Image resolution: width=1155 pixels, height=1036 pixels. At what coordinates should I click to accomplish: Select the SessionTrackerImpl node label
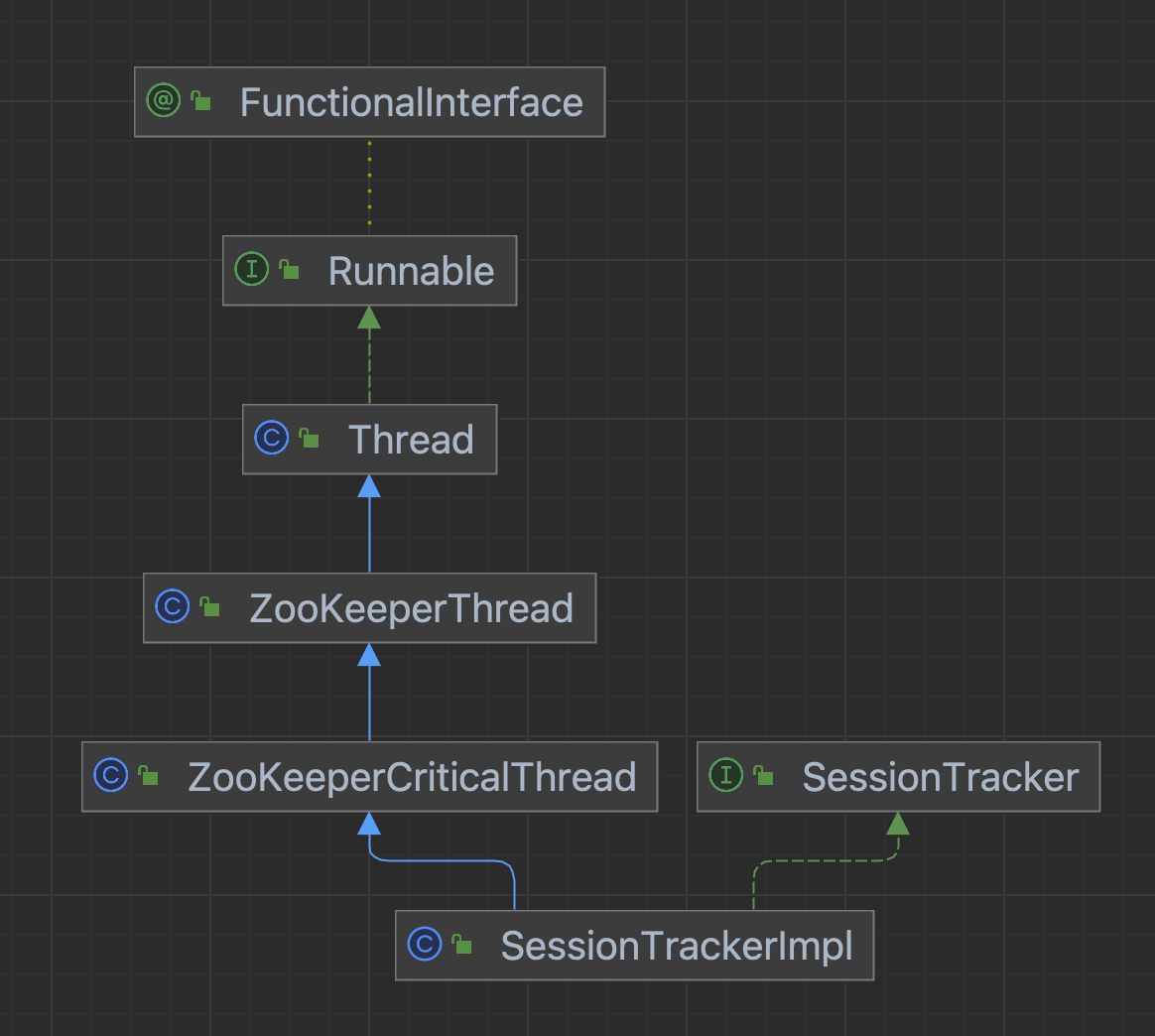click(x=677, y=946)
